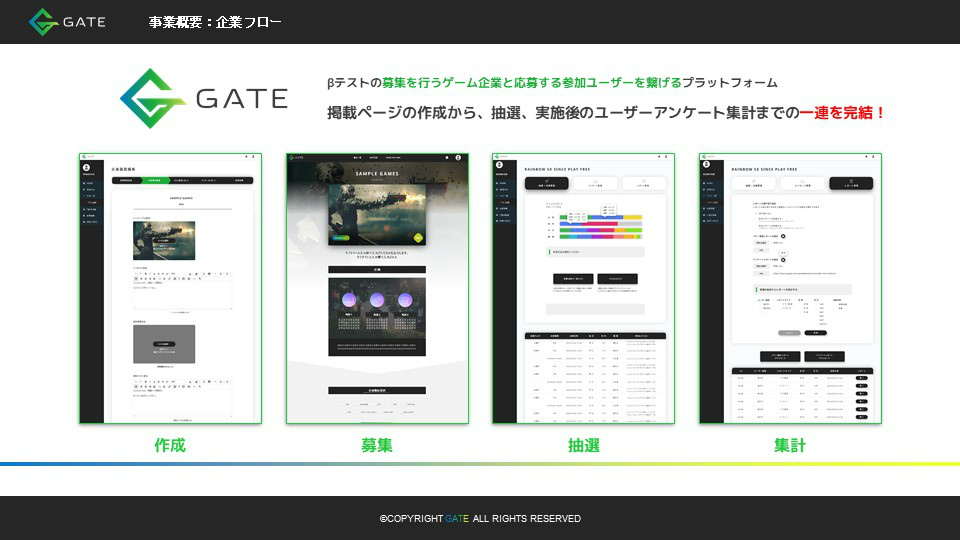Click the 事業概要：企業フロー header title
The height and width of the screenshot is (540, 960).
215,22
